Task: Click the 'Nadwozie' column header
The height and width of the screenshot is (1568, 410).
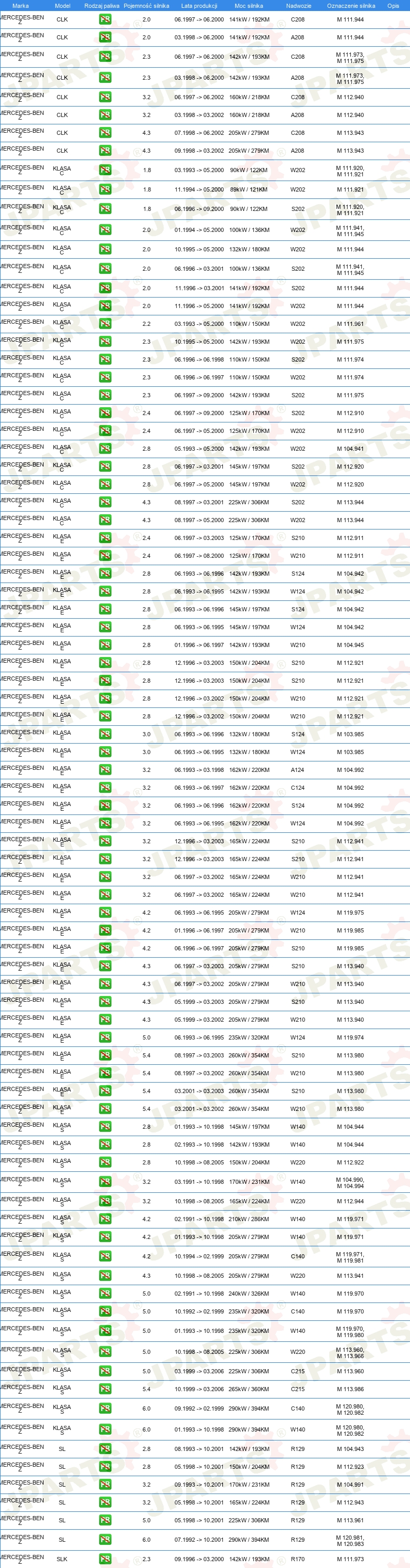Action: pyautogui.click(x=298, y=5)
